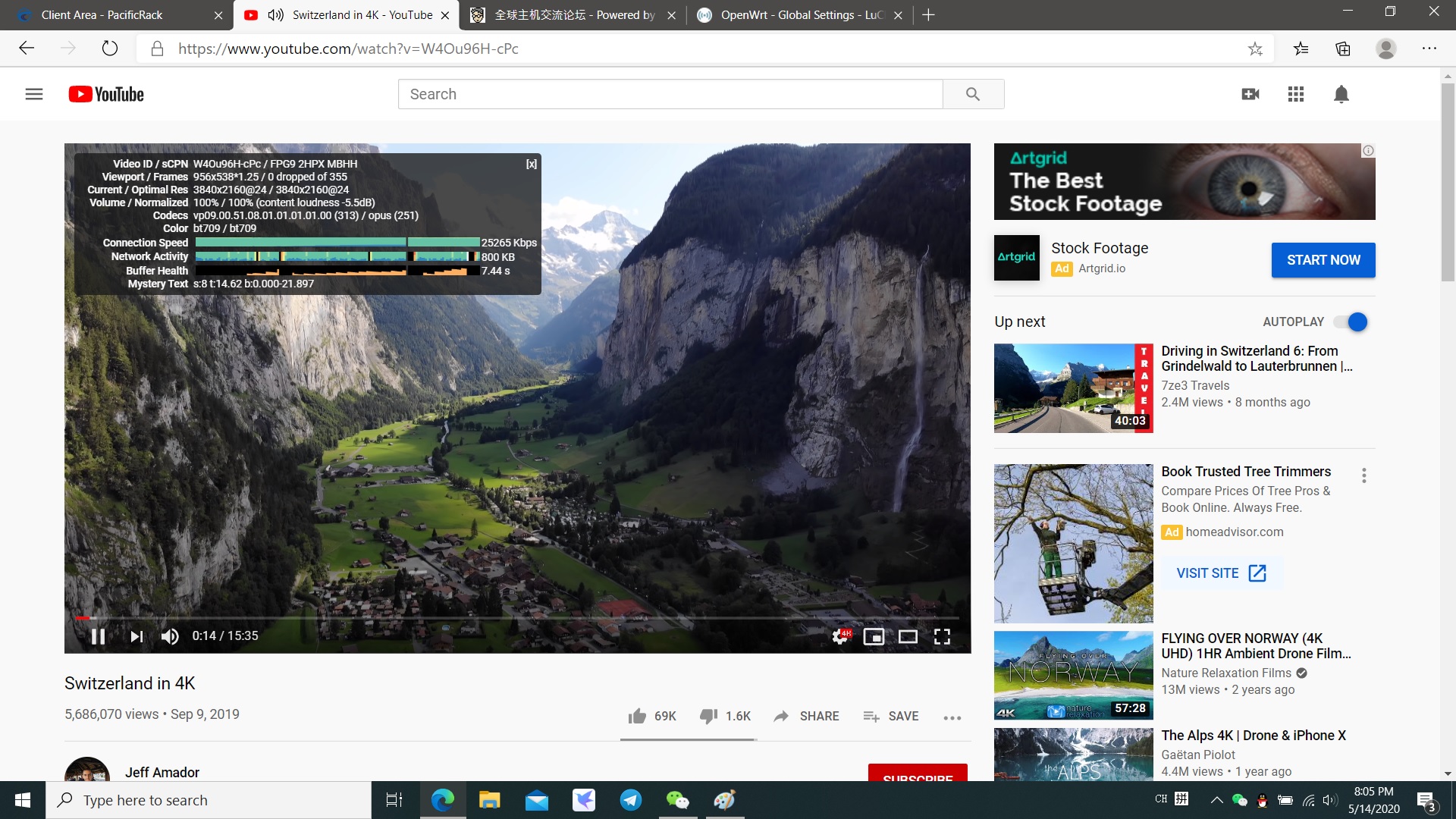Open WeChat from taskbar

coord(678,800)
